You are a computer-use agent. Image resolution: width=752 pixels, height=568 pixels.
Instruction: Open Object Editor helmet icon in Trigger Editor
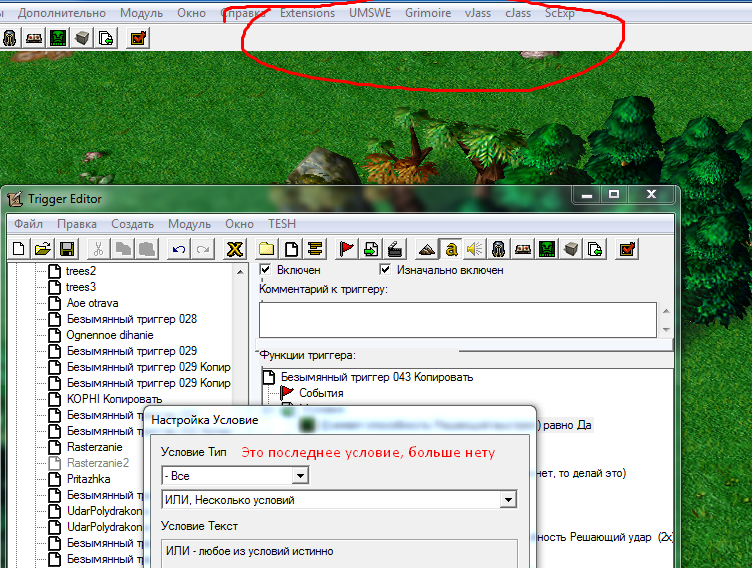499,249
